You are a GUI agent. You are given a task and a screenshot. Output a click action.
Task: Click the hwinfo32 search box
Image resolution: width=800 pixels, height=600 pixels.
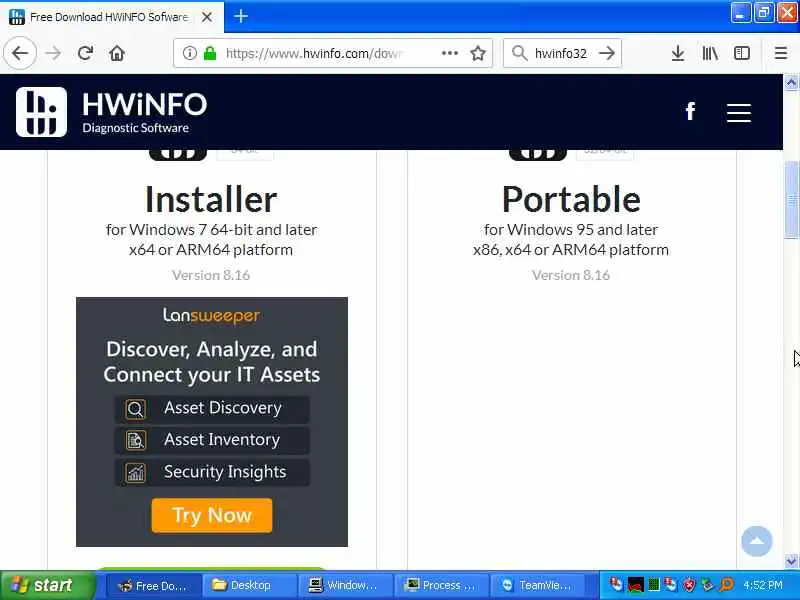(x=561, y=53)
